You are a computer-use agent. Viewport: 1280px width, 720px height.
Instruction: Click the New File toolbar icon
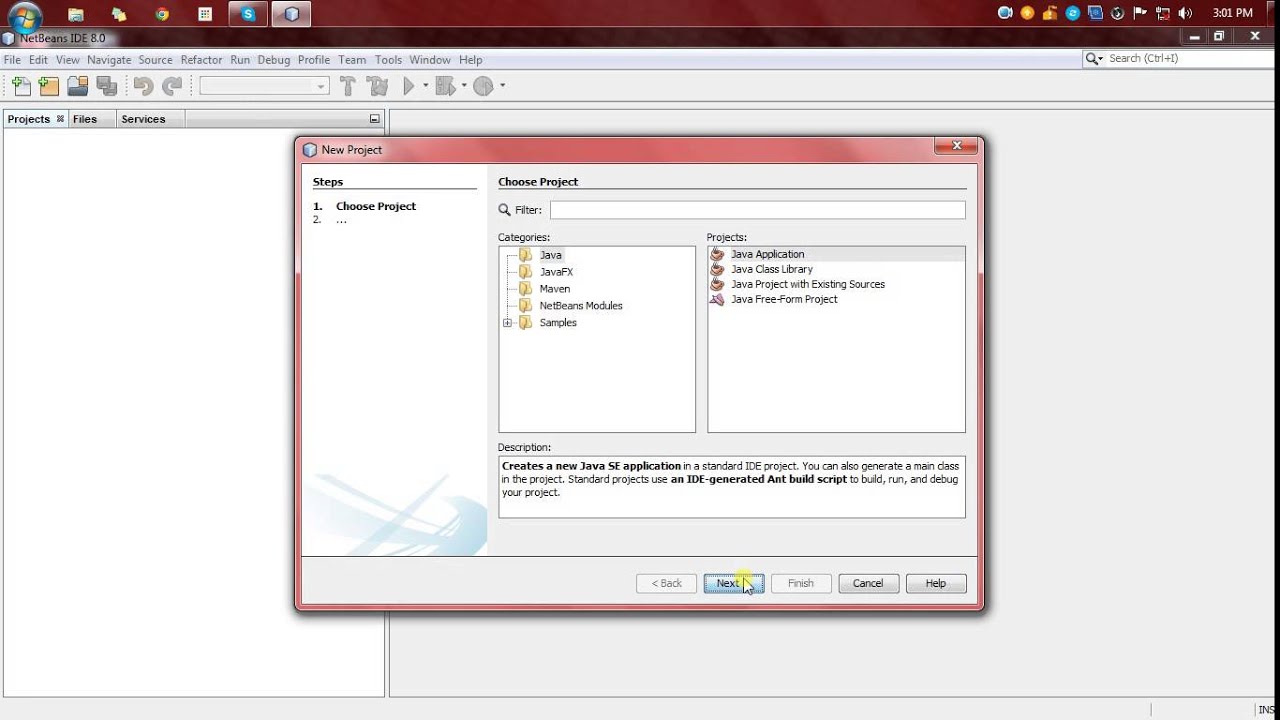(x=20, y=86)
